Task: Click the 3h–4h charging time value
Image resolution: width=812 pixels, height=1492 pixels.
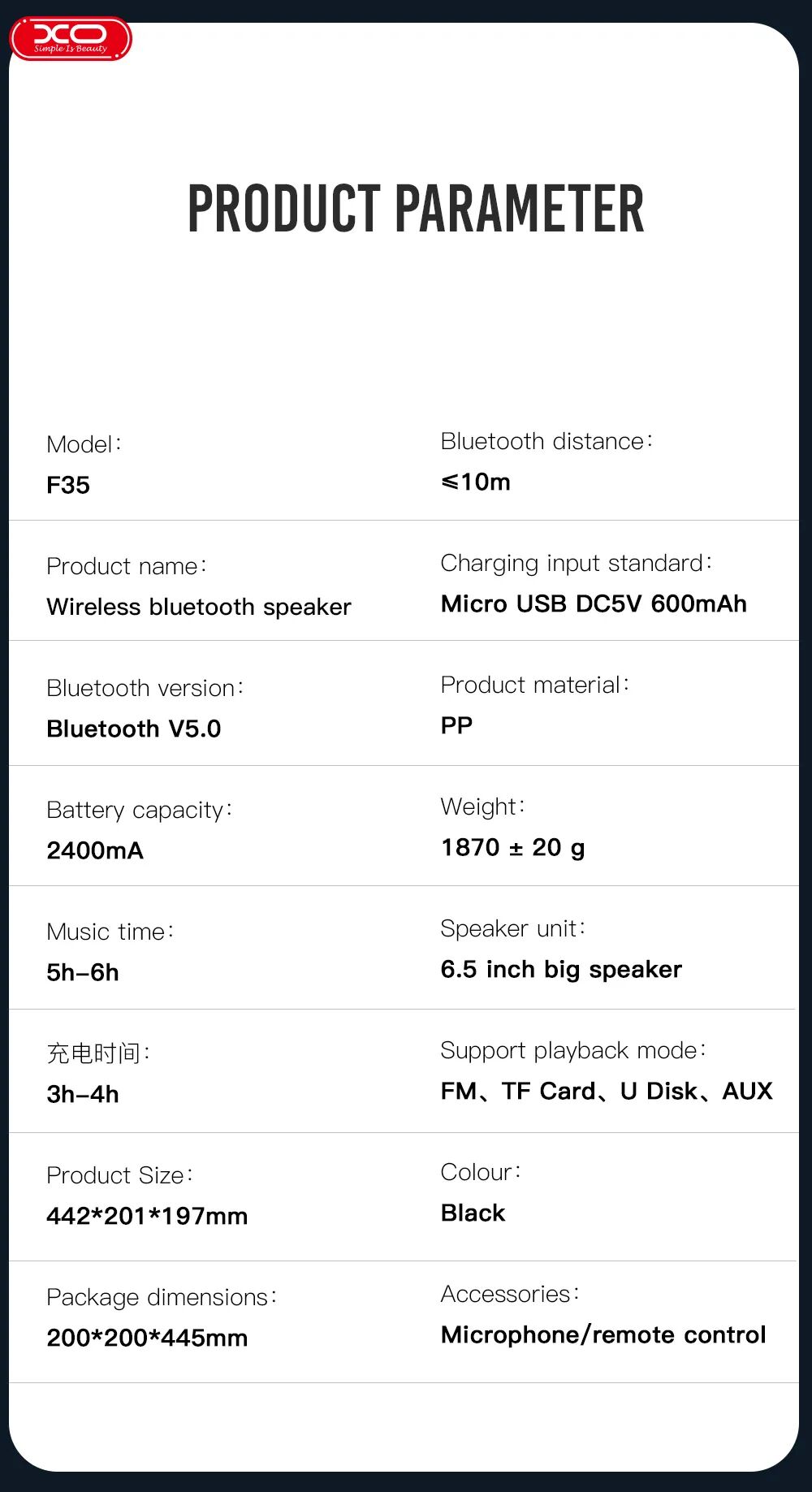Action: tap(83, 1094)
